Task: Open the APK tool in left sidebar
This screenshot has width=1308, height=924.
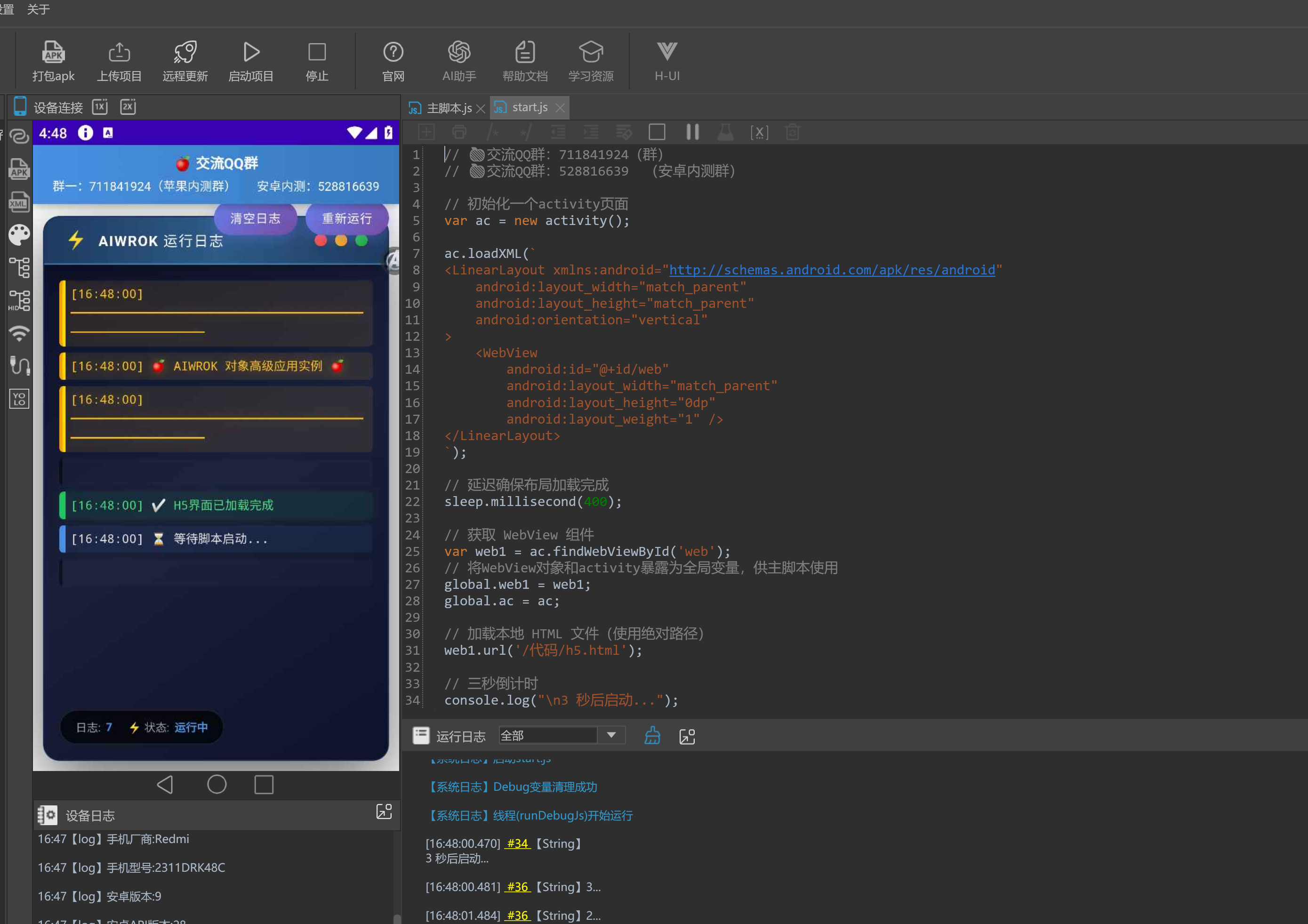Action: [x=19, y=169]
